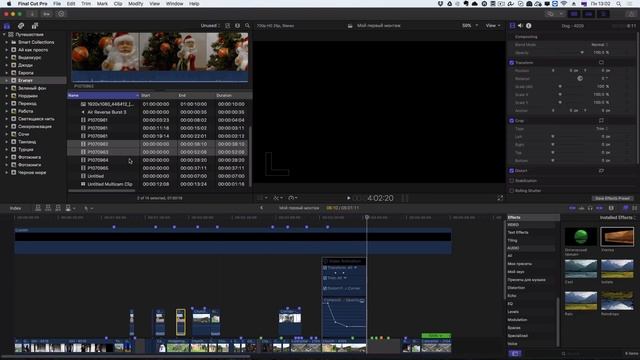
Task: Toggle the Distort checkbox in inspector
Action: coord(511,171)
